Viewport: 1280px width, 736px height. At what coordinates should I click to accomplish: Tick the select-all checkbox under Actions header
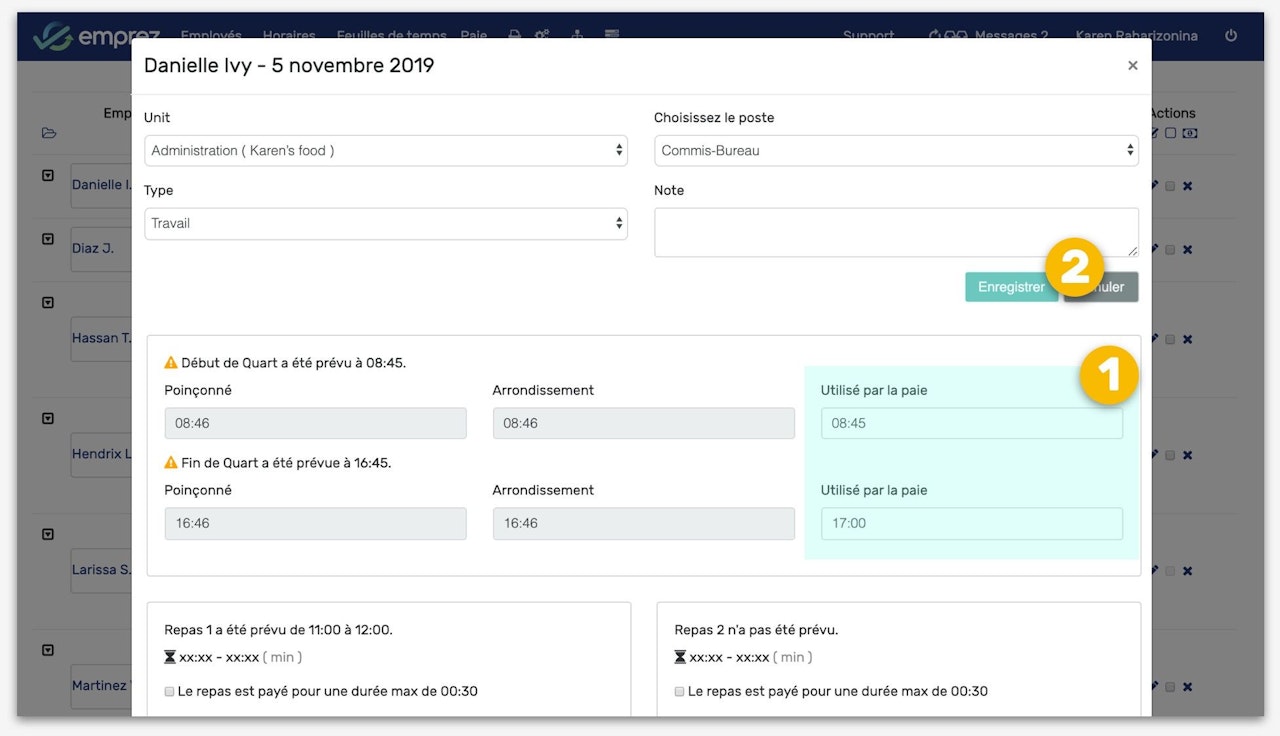[x=1171, y=133]
